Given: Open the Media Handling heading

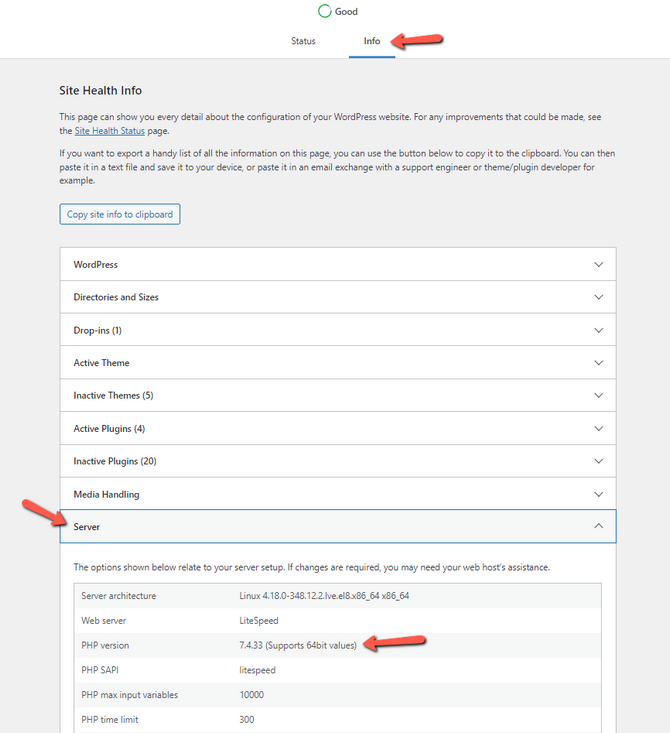Looking at the screenshot, I should (x=106, y=494).
